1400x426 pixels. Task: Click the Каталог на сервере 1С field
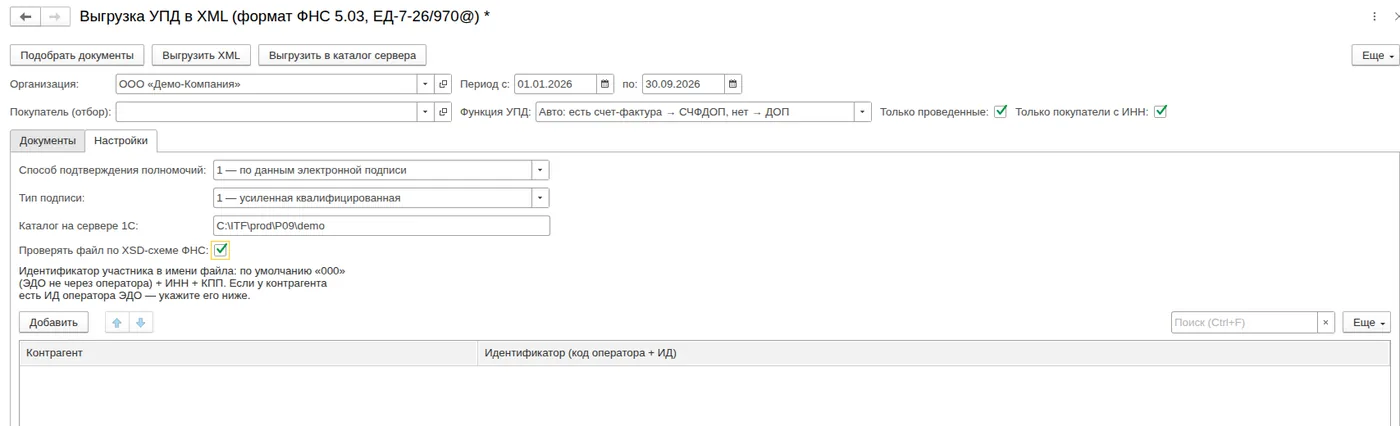coord(382,226)
